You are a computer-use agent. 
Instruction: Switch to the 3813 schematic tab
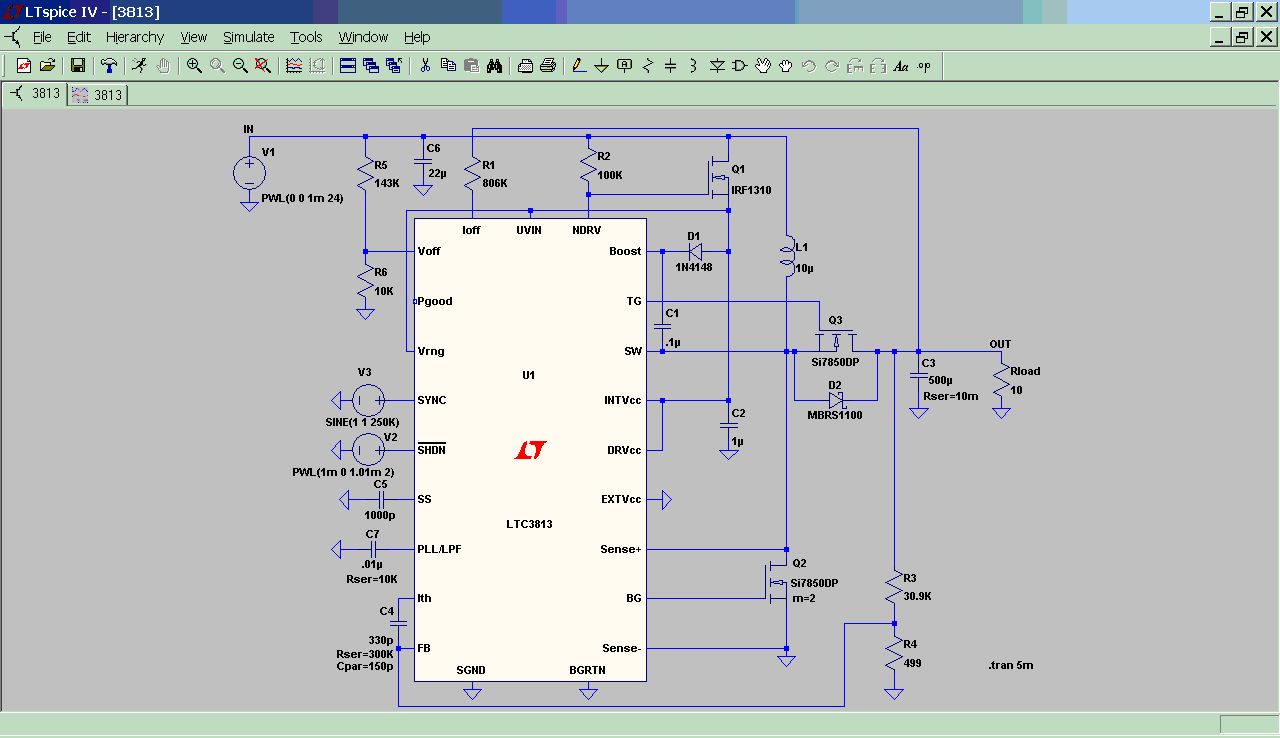[35, 93]
